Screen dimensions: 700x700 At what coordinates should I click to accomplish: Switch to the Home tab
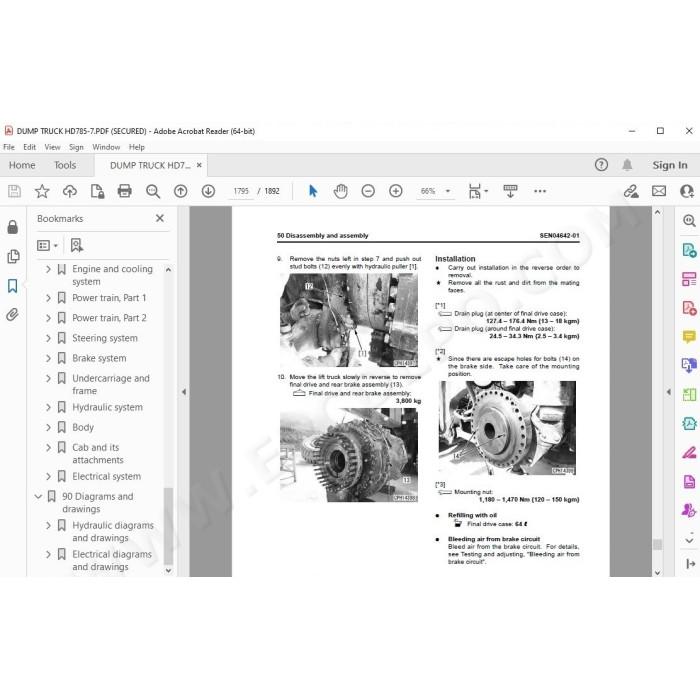click(x=22, y=165)
